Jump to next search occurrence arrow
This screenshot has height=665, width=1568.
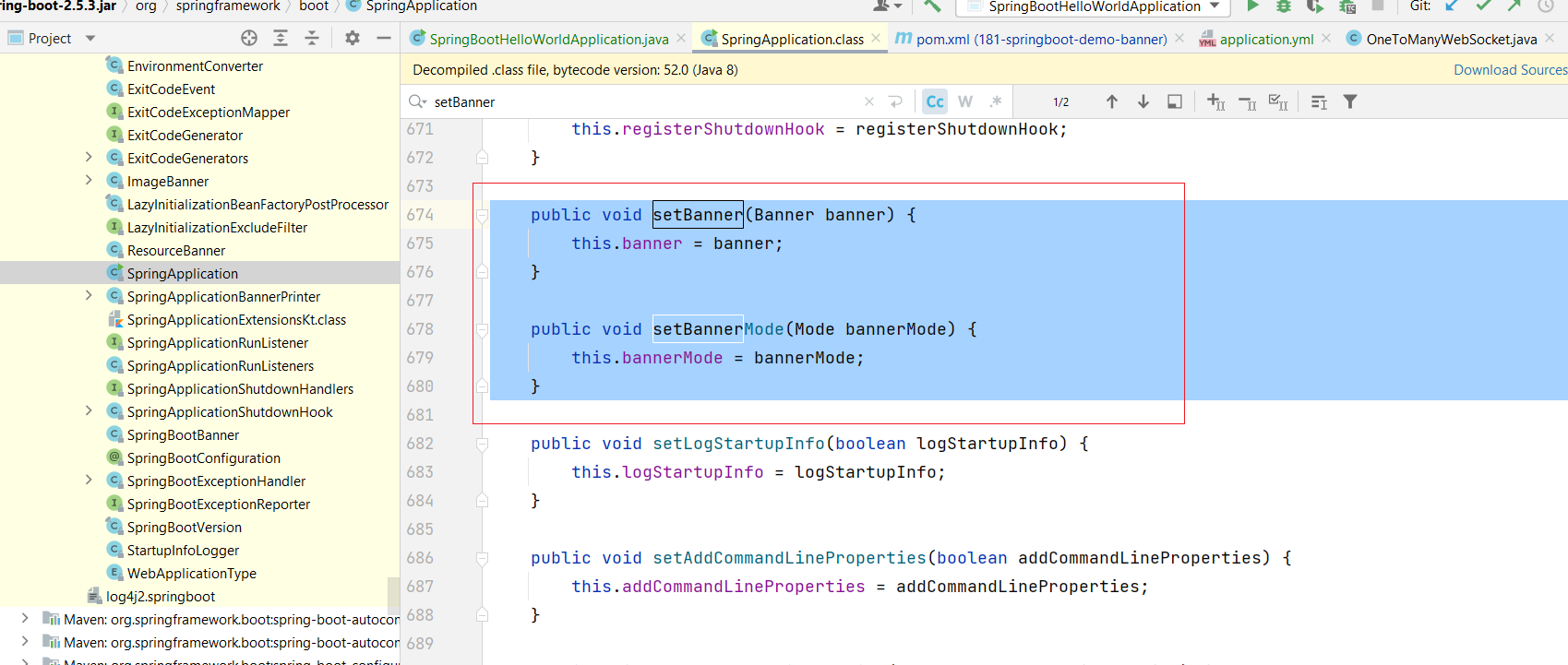click(1143, 101)
